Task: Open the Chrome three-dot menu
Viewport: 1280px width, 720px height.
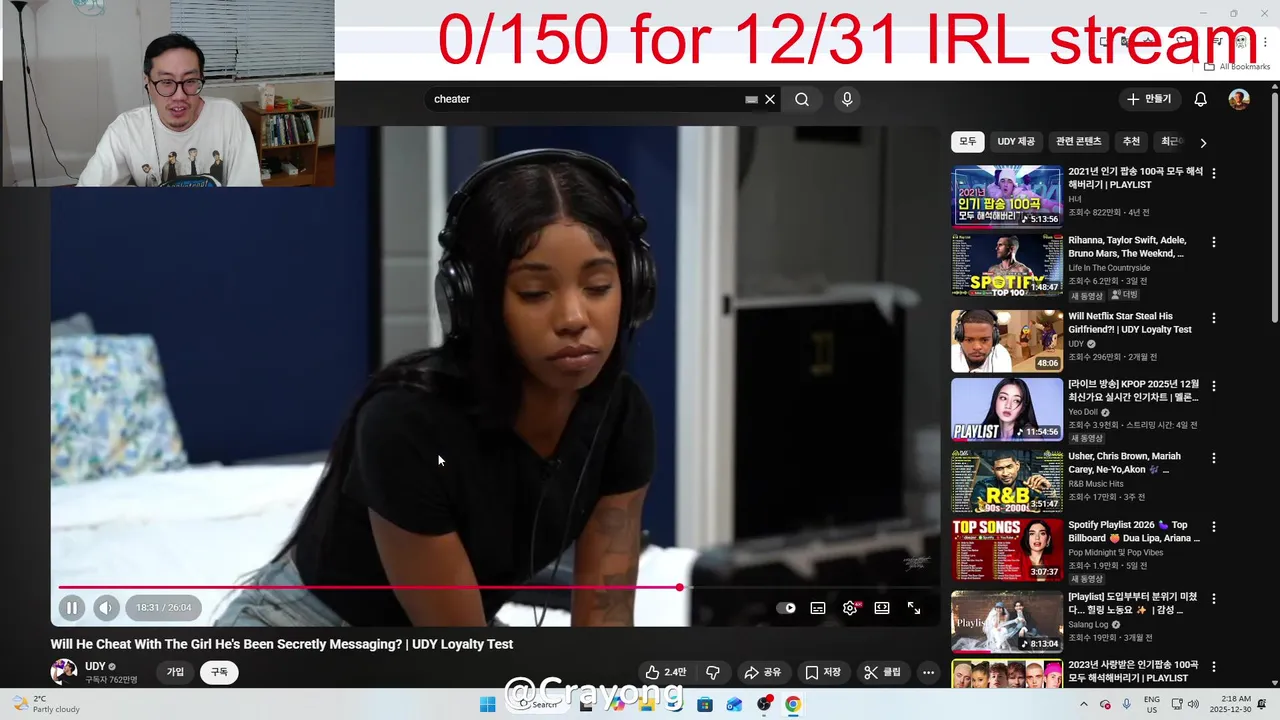Action: coord(1266,42)
